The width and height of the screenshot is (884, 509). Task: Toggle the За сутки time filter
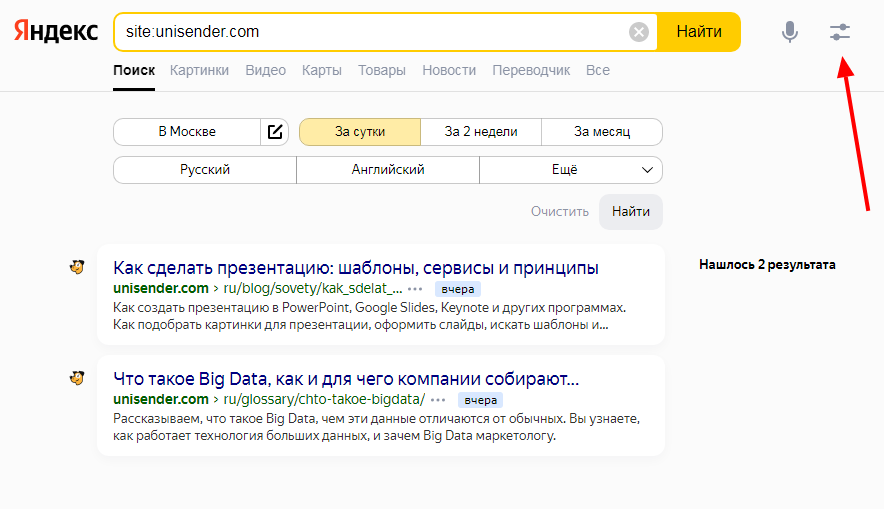click(x=360, y=132)
